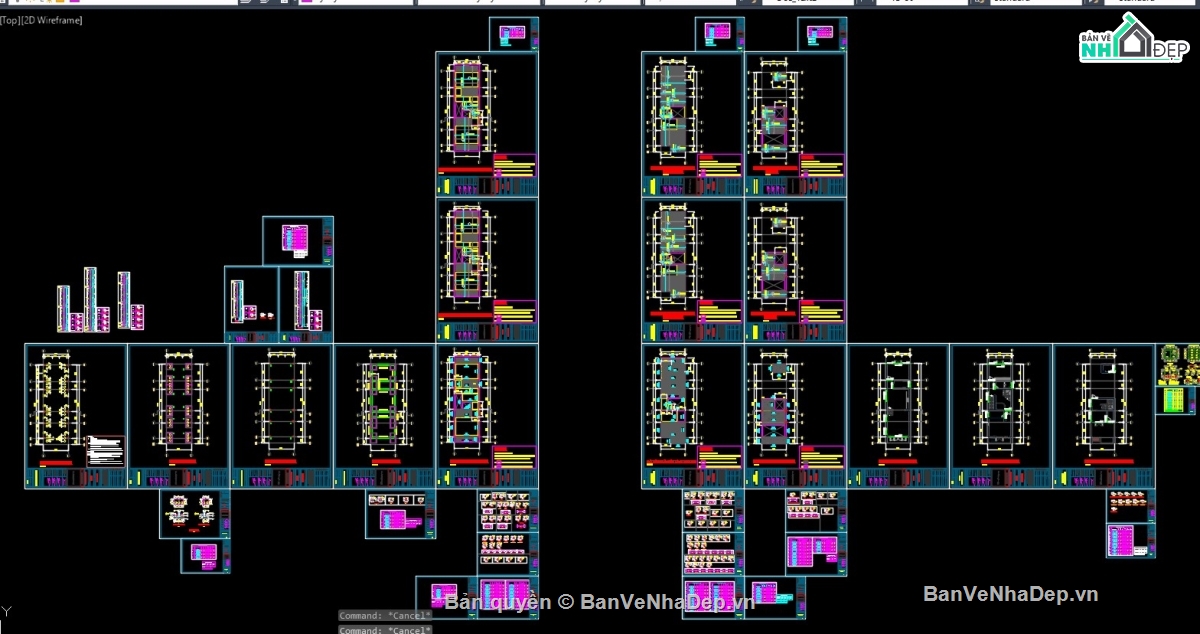Open the [Top] view control menu
This screenshot has width=1200, height=634.
[x=9, y=20]
